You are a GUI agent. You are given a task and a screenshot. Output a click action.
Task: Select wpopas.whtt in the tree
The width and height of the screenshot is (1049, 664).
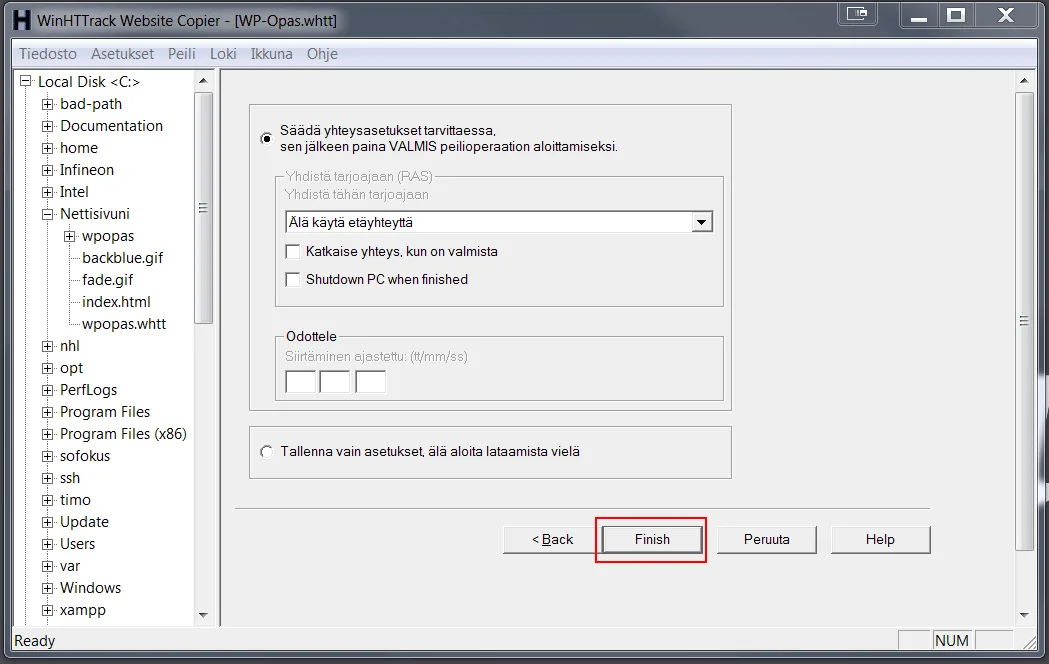click(124, 324)
